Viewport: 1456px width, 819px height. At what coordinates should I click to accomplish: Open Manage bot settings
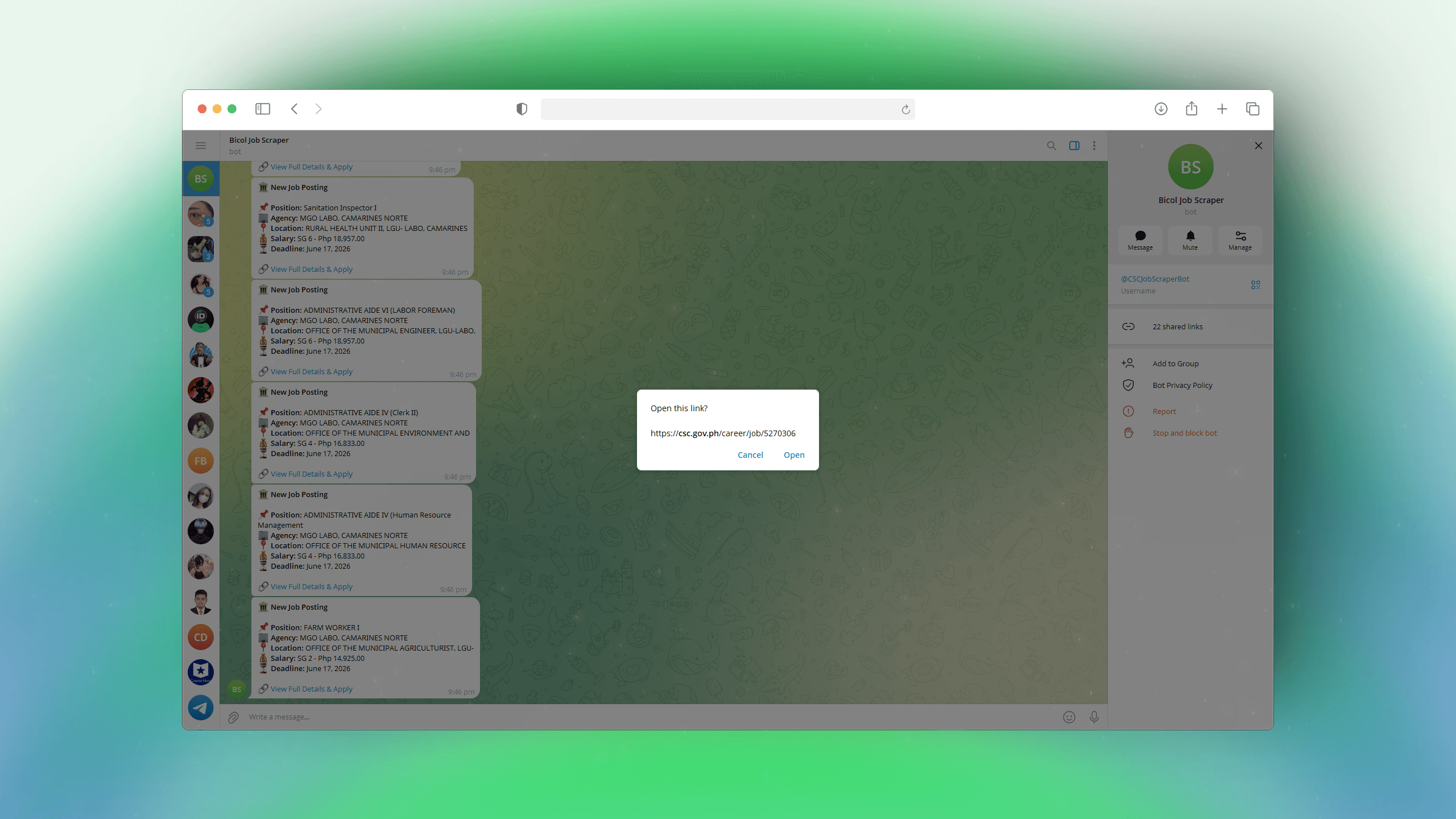(1240, 241)
